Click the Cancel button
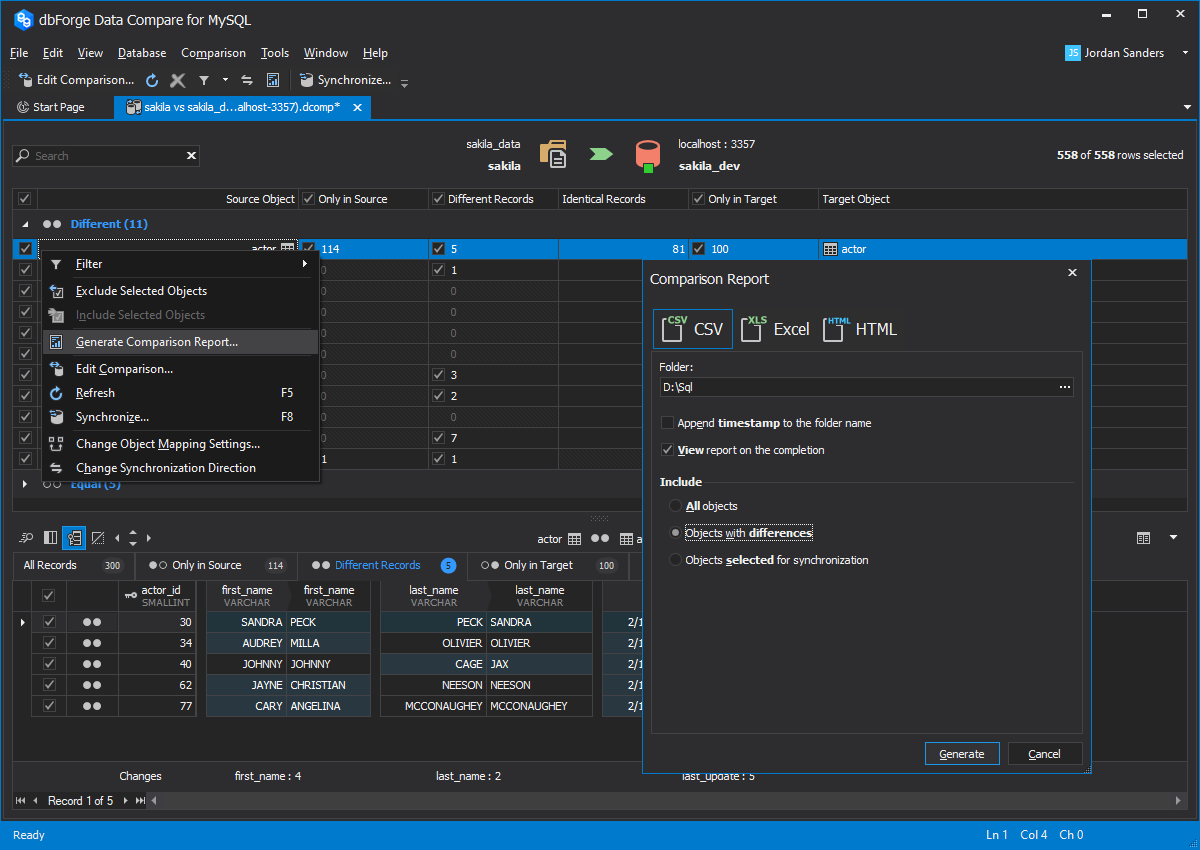Screen dimensions: 1200x850 pos(1044,754)
